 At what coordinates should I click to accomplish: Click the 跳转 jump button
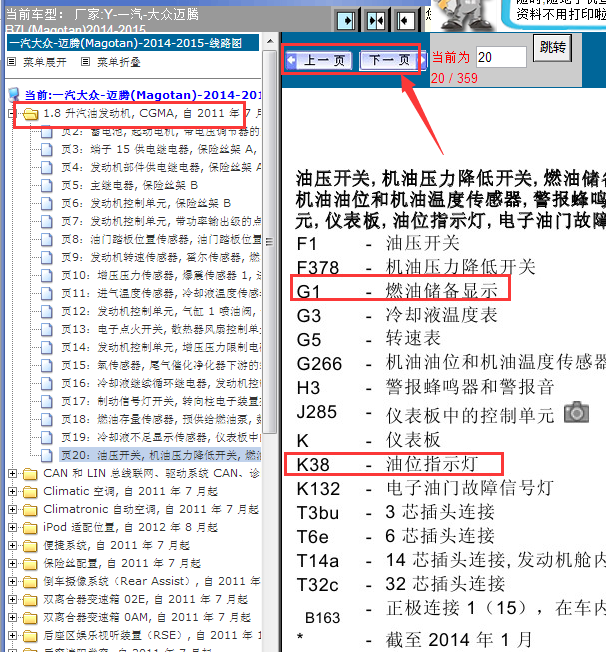click(552, 48)
